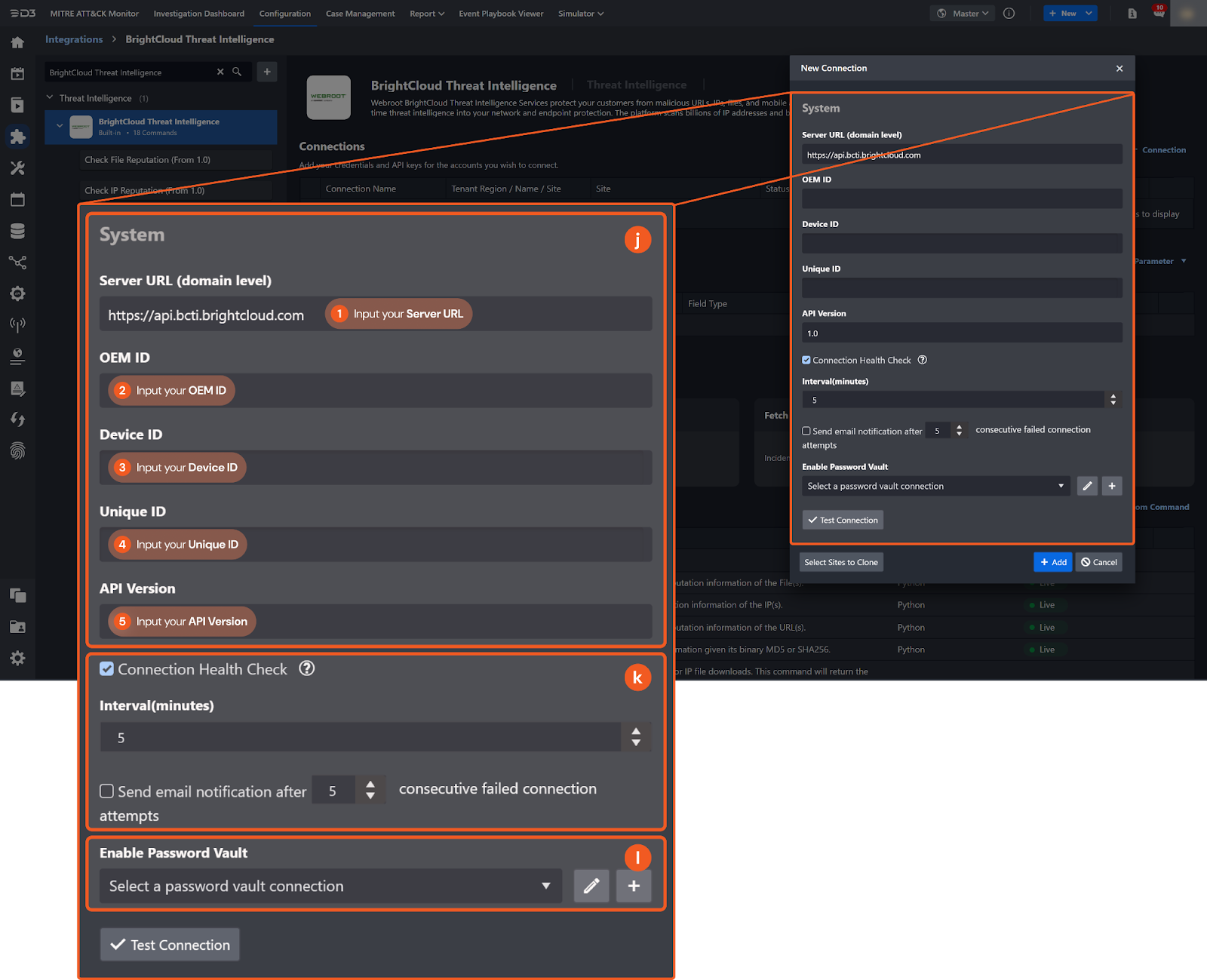Select the broadcast signal sidebar icon
Image resolution: width=1207 pixels, height=980 pixels.
click(18, 325)
